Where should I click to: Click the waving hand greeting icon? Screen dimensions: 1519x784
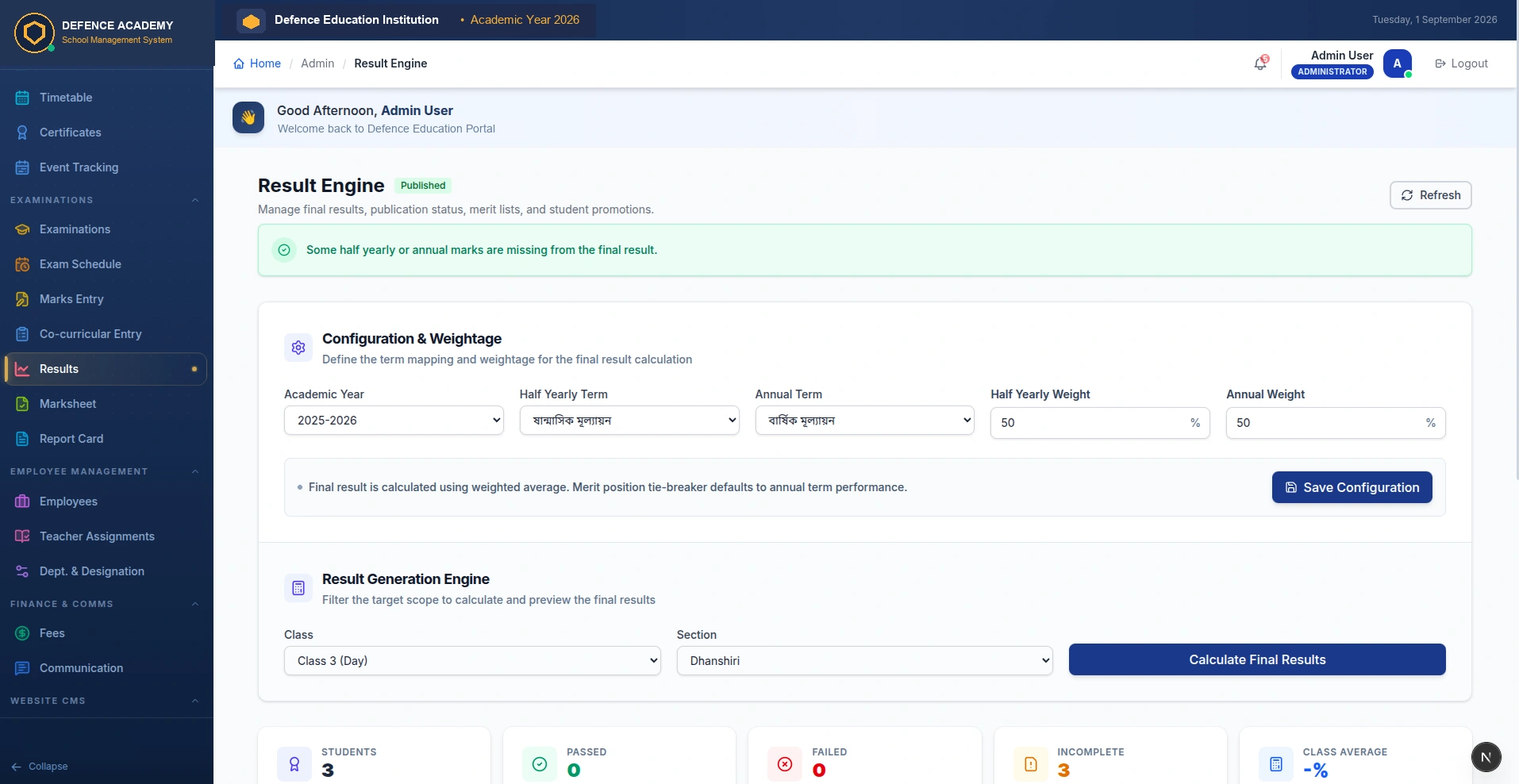248,117
